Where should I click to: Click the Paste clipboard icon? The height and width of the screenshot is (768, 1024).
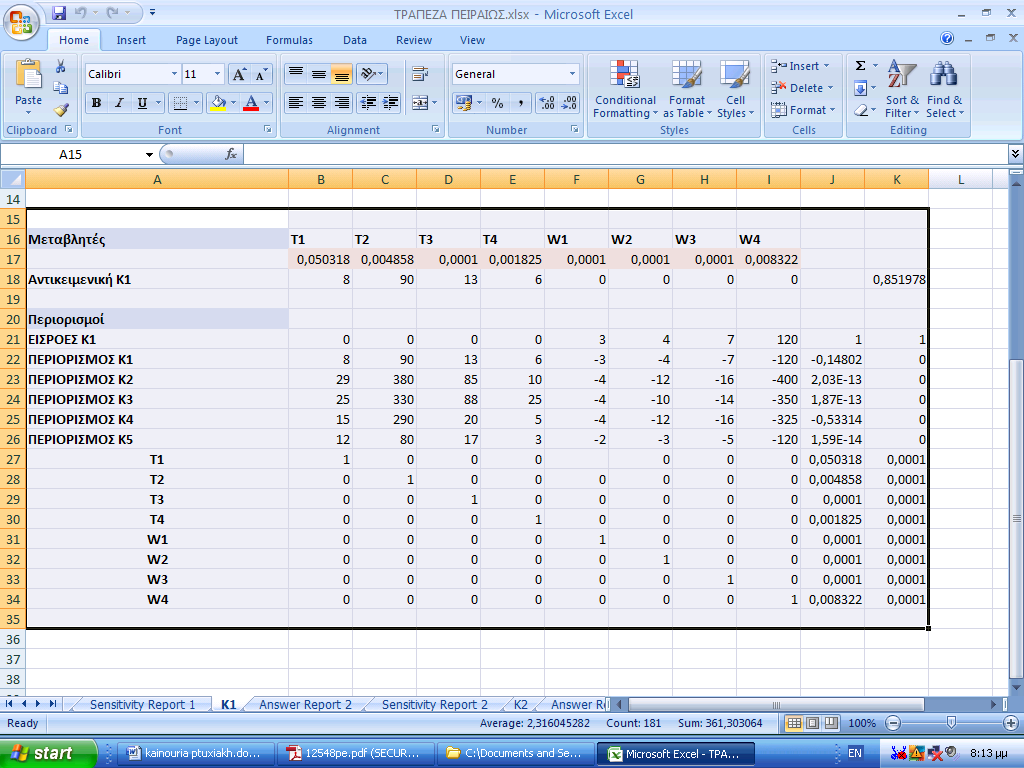click(x=28, y=74)
